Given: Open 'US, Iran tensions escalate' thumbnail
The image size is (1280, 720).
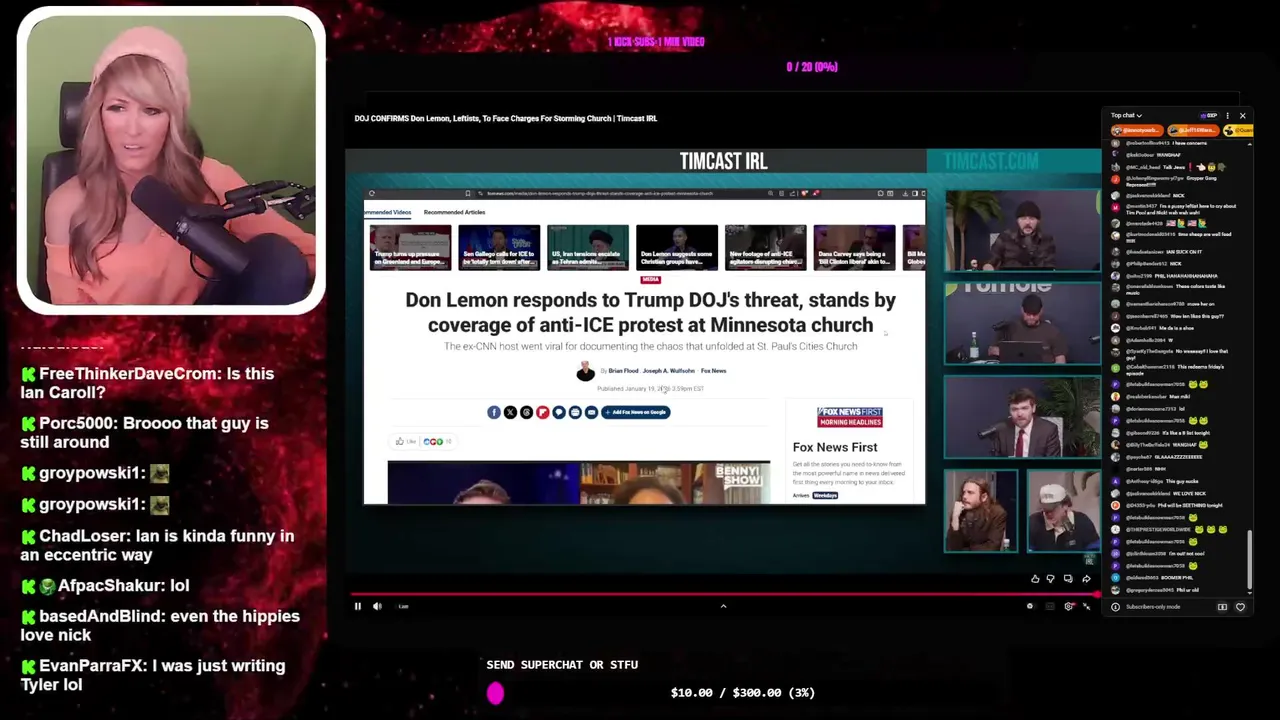Looking at the screenshot, I should (x=588, y=248).
